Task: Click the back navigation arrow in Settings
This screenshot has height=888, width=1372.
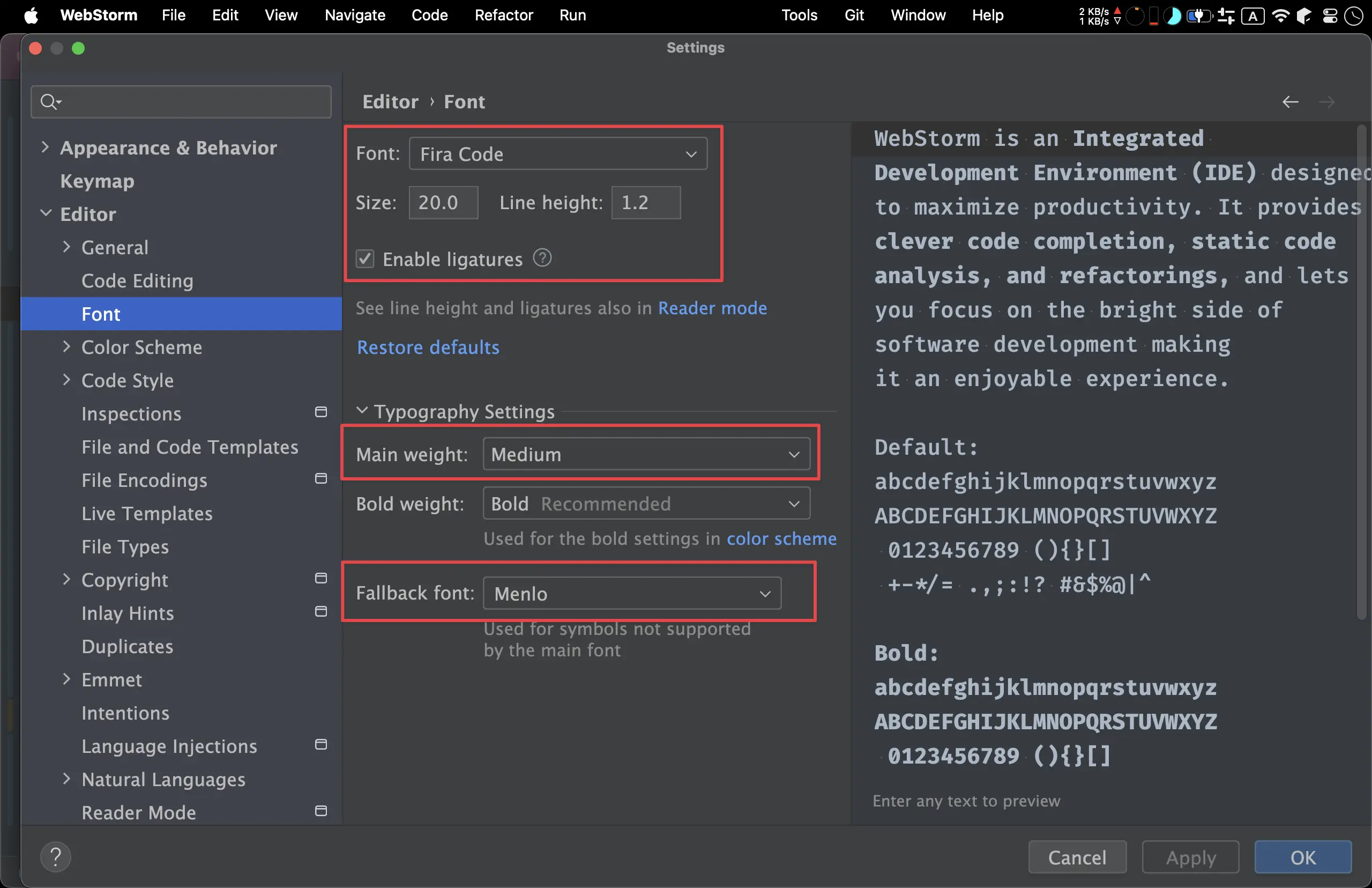Action: pyautogui.click(x=1289, y=102)
